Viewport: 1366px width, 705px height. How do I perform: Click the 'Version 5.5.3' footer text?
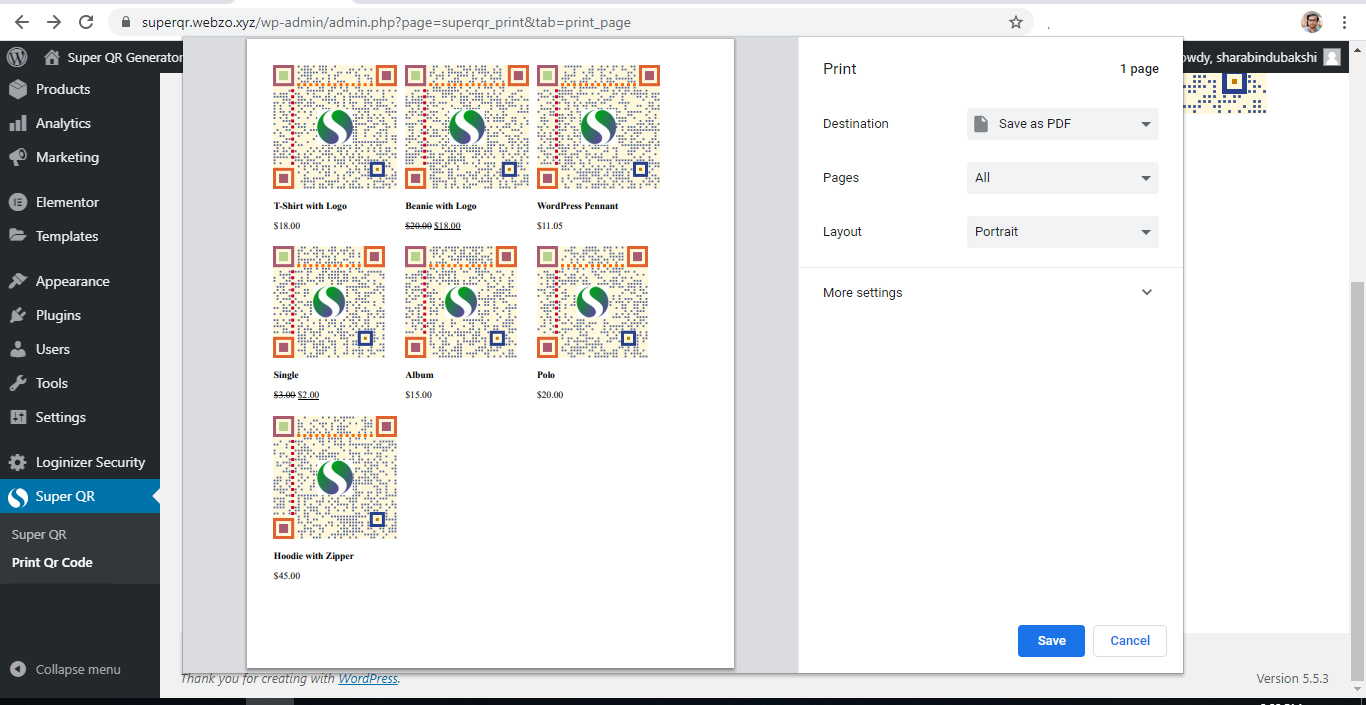click(1292, 678)
